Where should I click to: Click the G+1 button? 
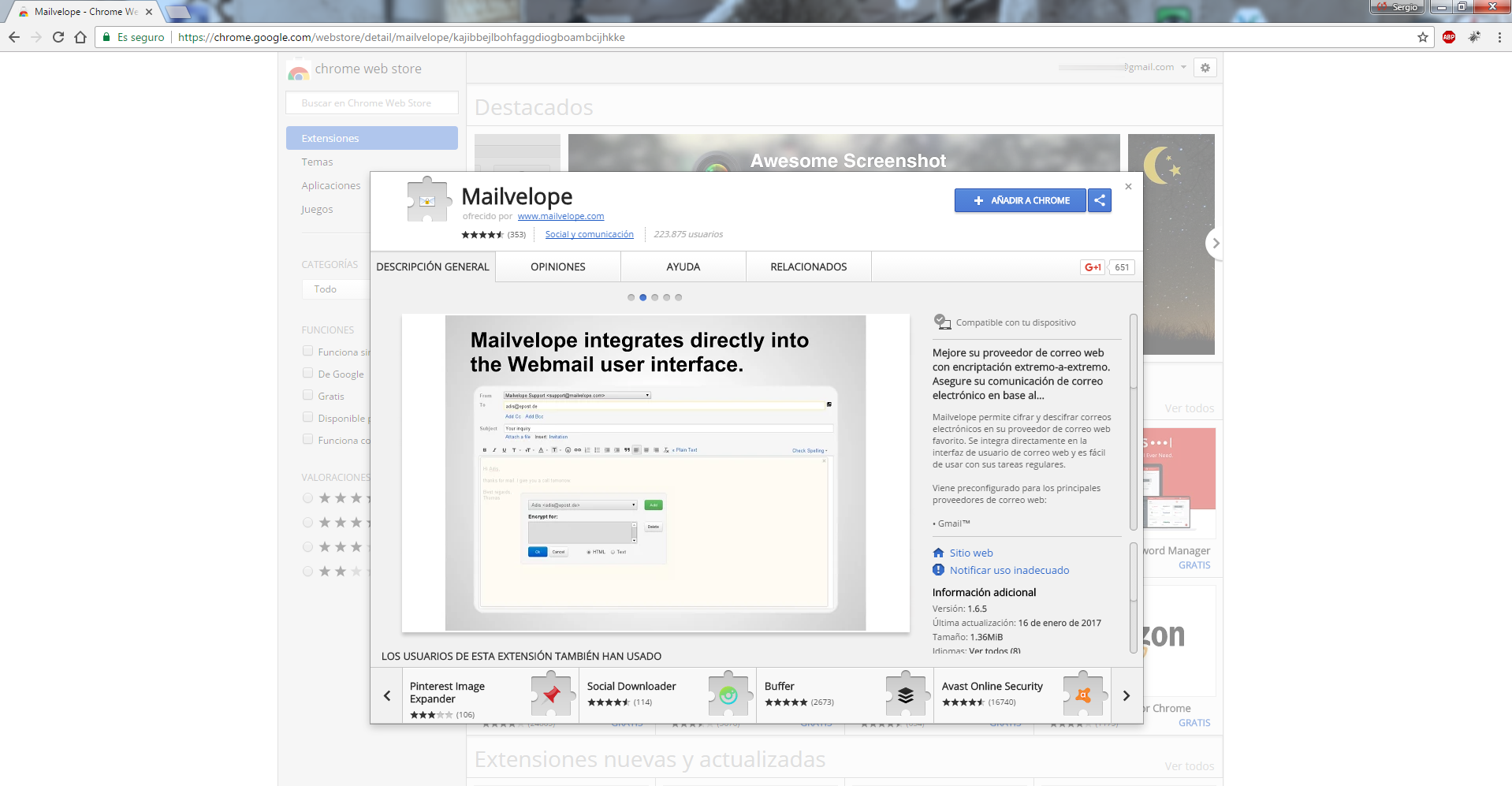point(1093,267)
